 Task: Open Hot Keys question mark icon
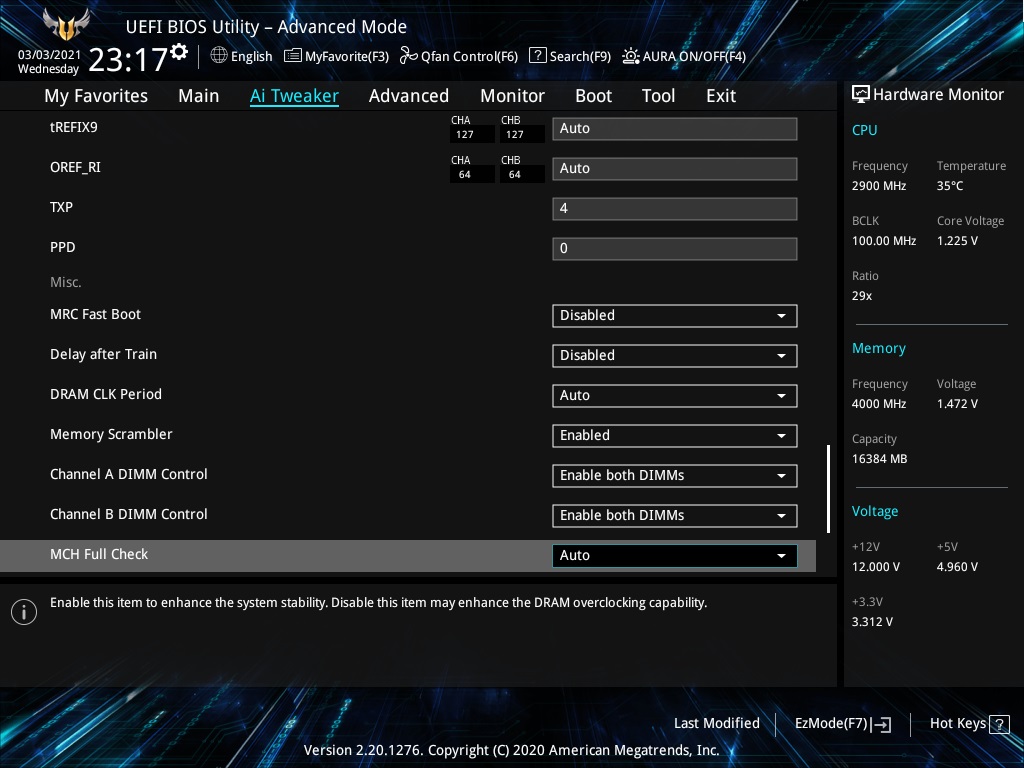pyautogui.click(x=999, y=724)
